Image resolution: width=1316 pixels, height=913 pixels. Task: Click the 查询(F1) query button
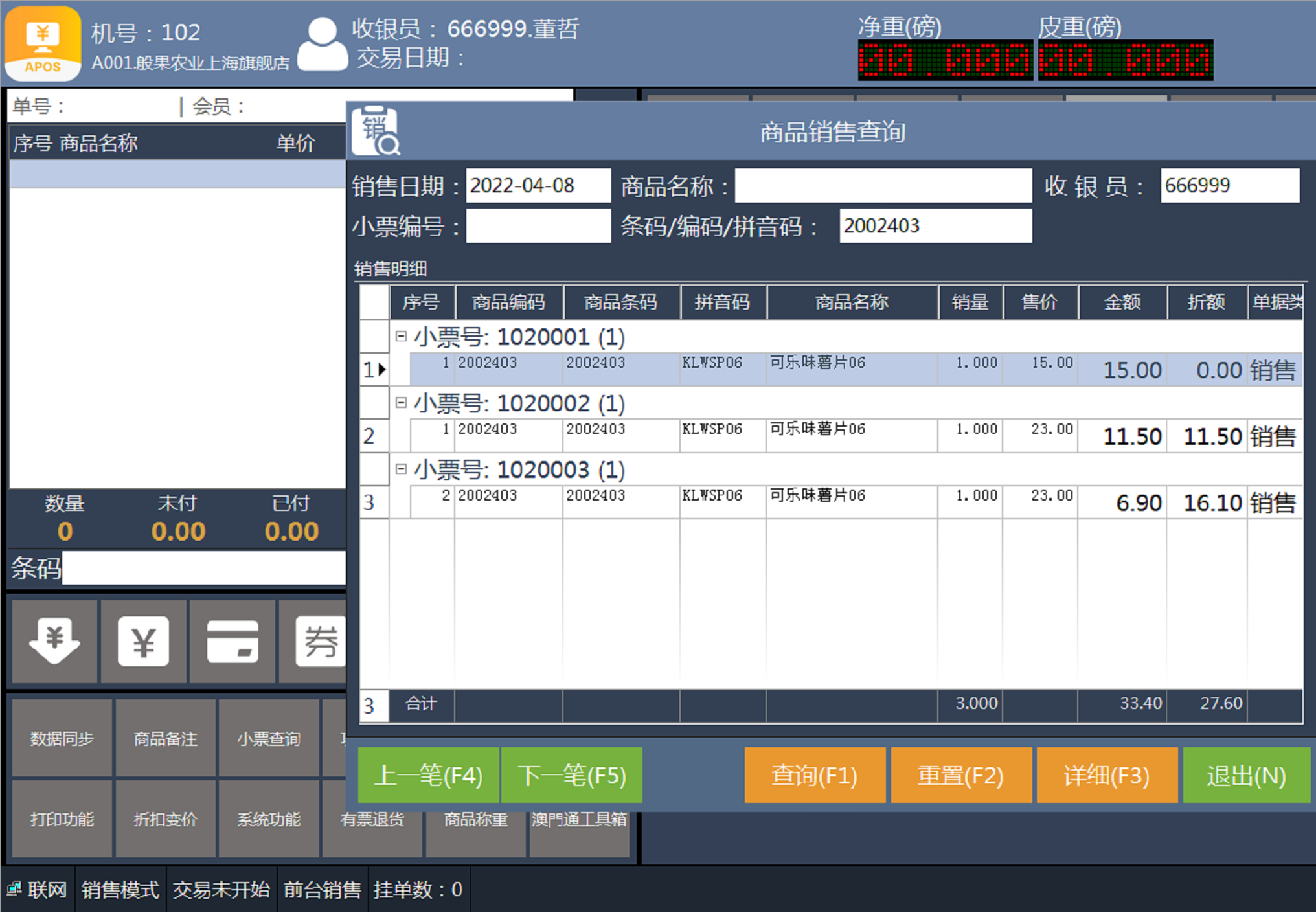click(x=814, y=775)
